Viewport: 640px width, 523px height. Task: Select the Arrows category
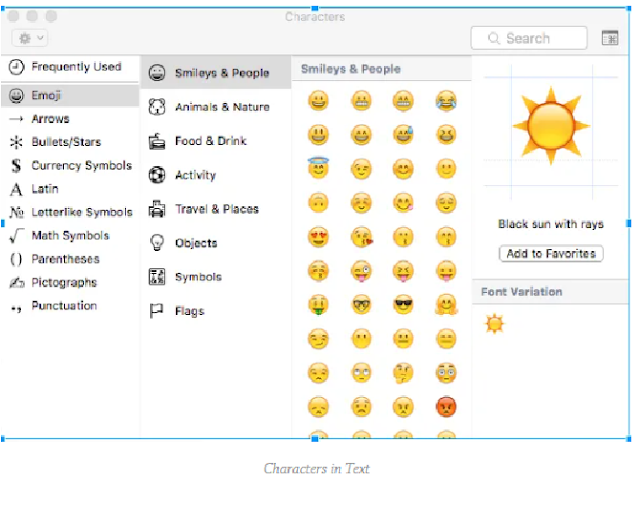point(70,119)
